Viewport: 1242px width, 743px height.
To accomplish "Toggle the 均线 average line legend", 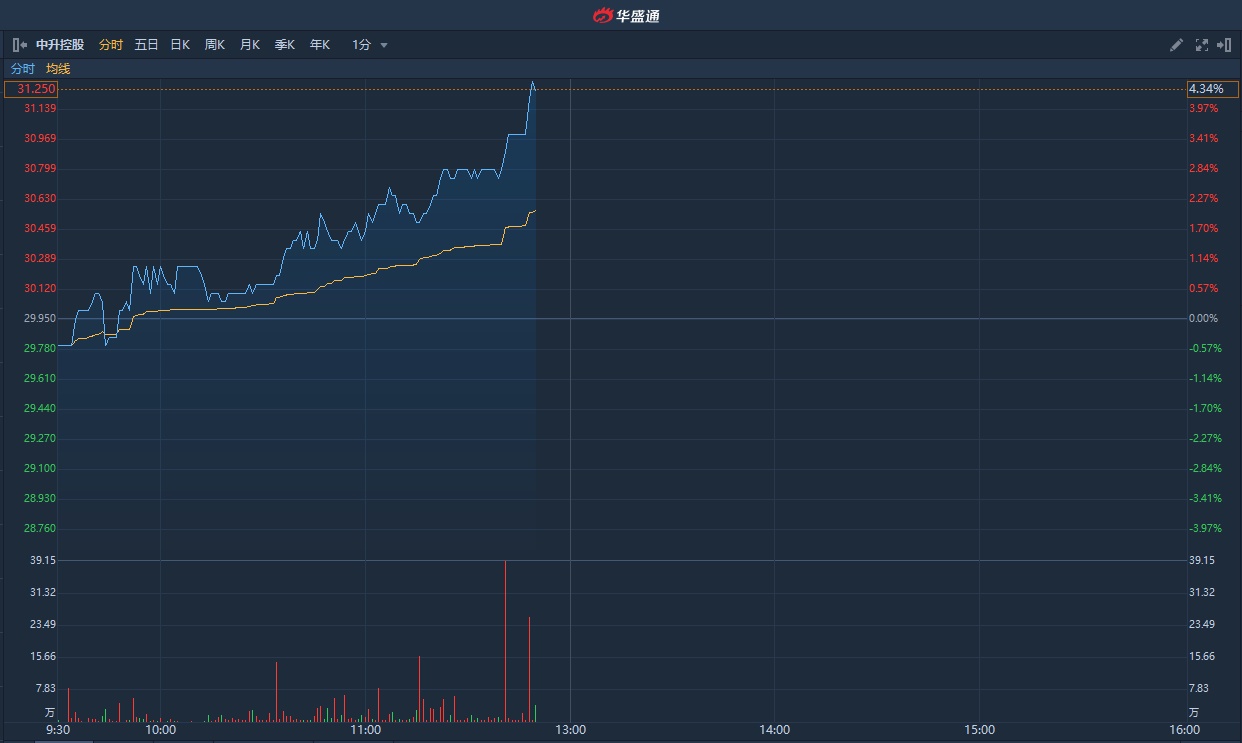I will point(58,69).
